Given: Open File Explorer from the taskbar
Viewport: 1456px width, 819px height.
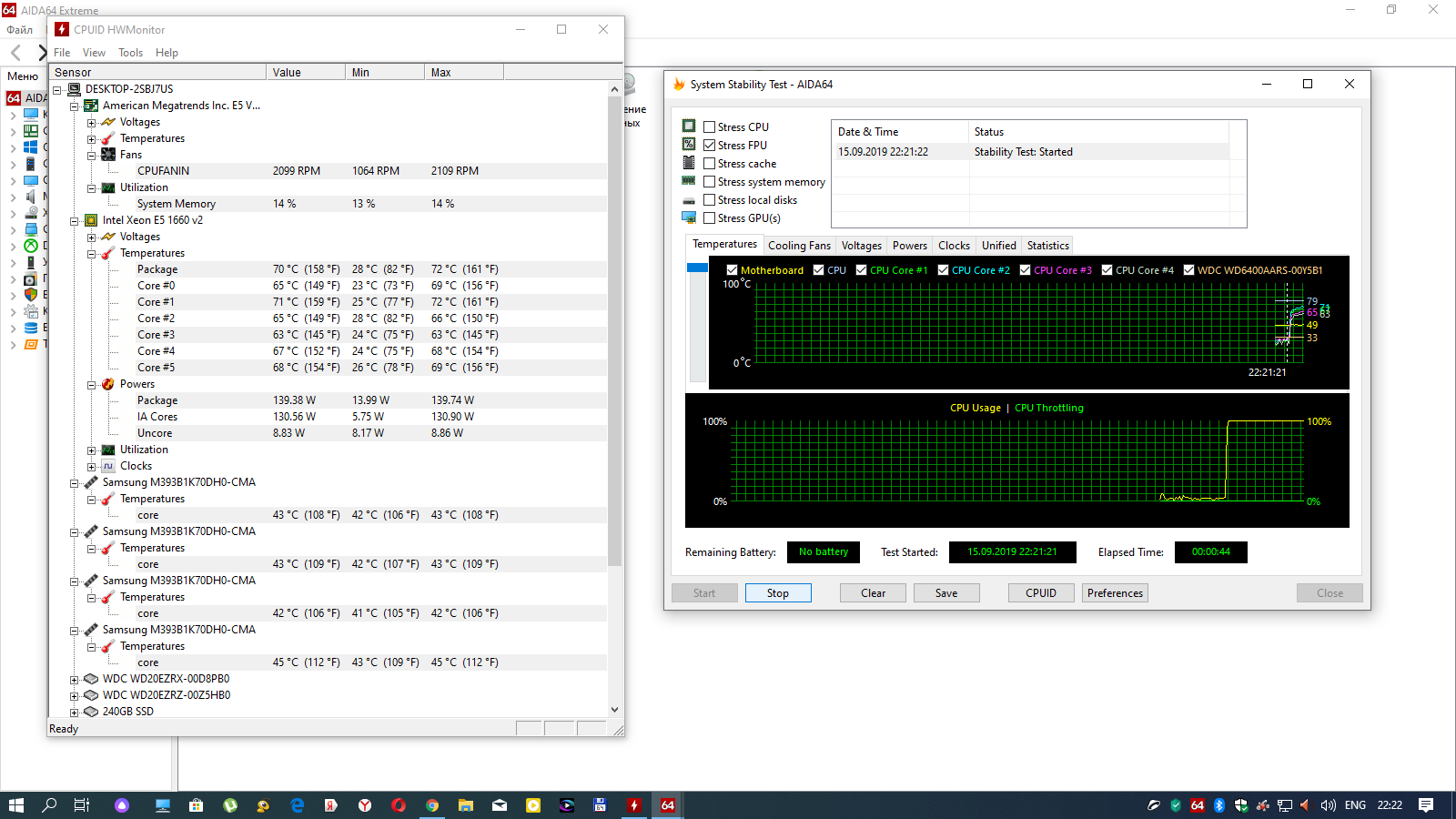Looking at the screenshot, I should pos(466,805).
